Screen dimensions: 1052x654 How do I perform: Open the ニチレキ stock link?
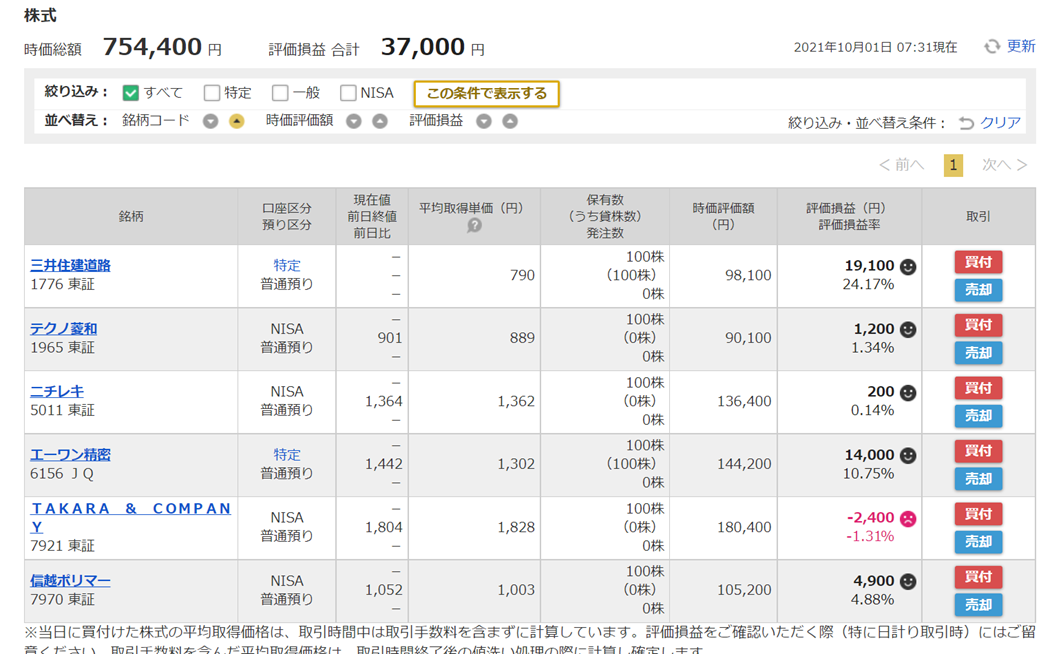point(57,391)
